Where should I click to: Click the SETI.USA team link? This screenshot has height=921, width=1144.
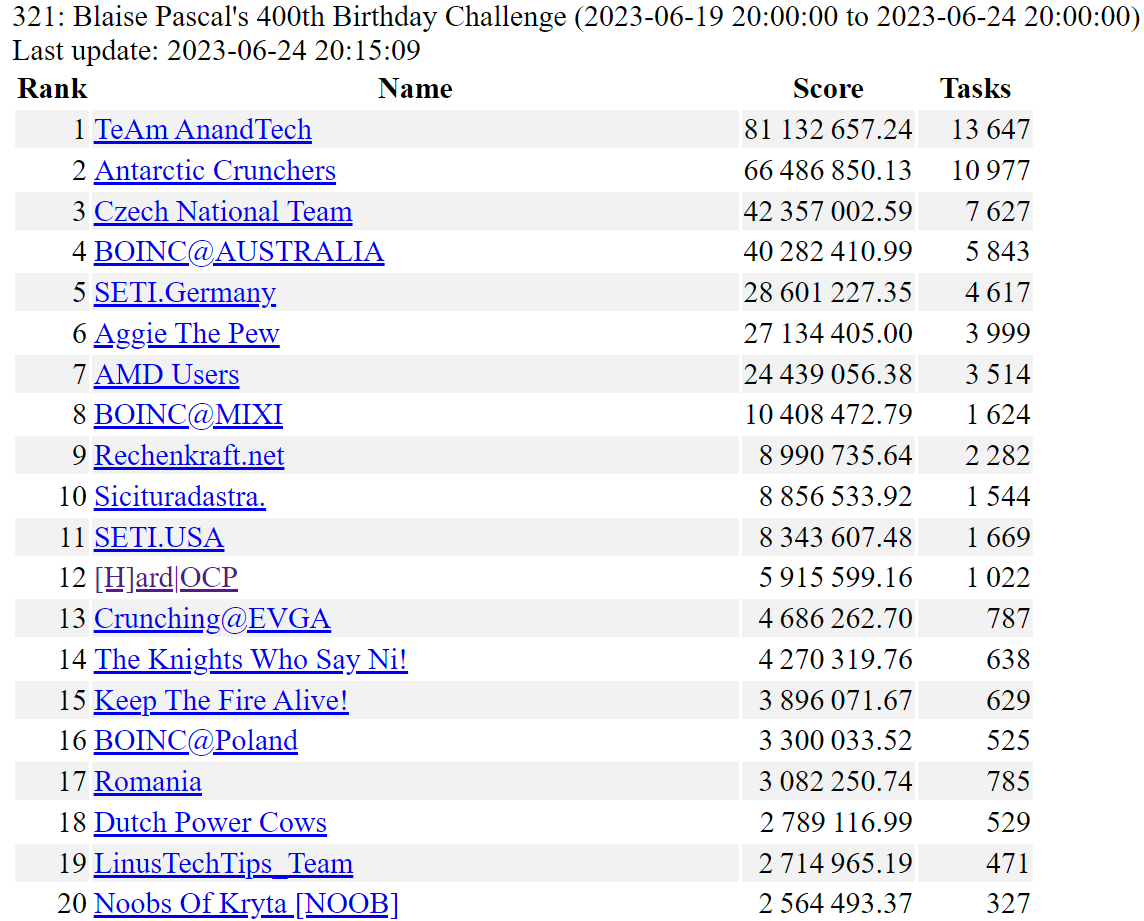[159, 538]
